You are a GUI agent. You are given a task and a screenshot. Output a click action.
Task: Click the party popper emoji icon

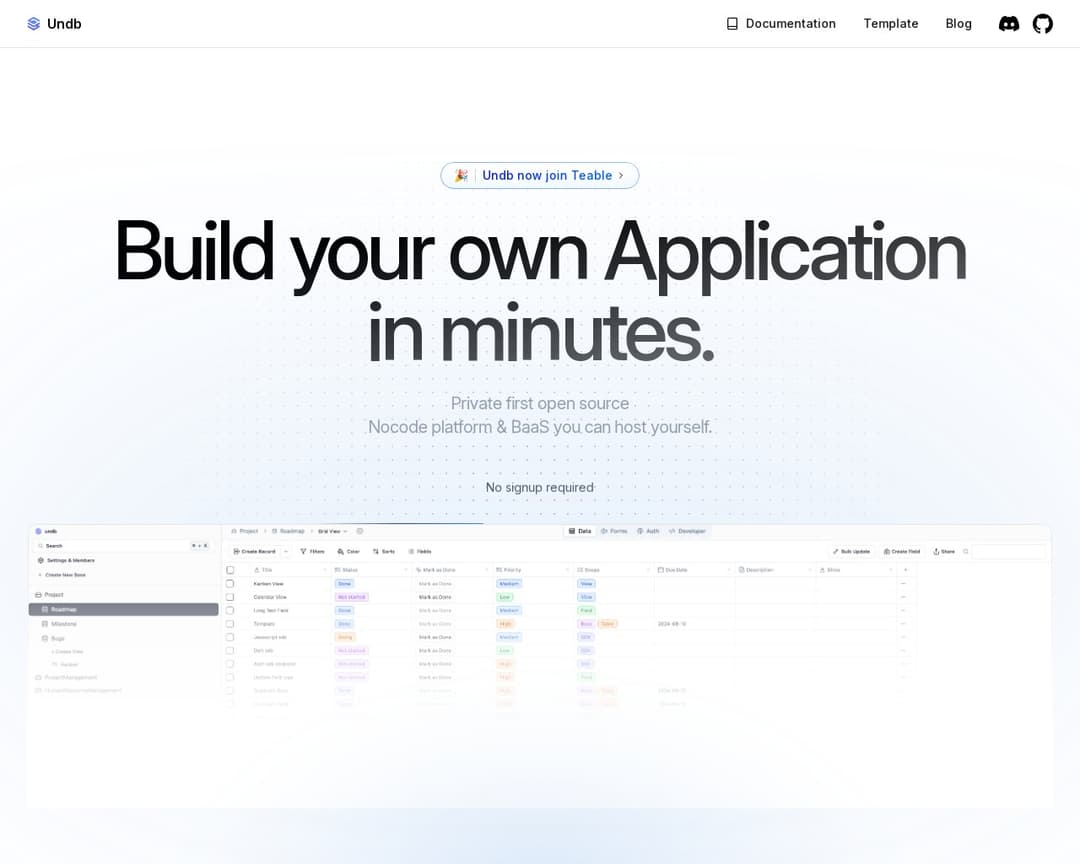coord(461,176)
